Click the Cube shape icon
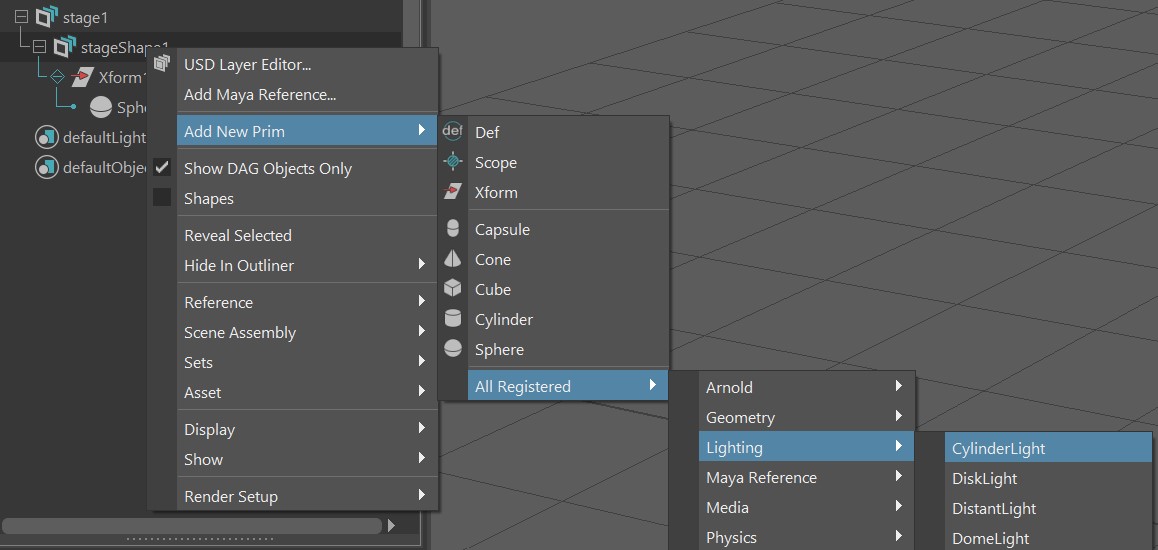Screen dimensions: 1158x550 coord(453,289)
